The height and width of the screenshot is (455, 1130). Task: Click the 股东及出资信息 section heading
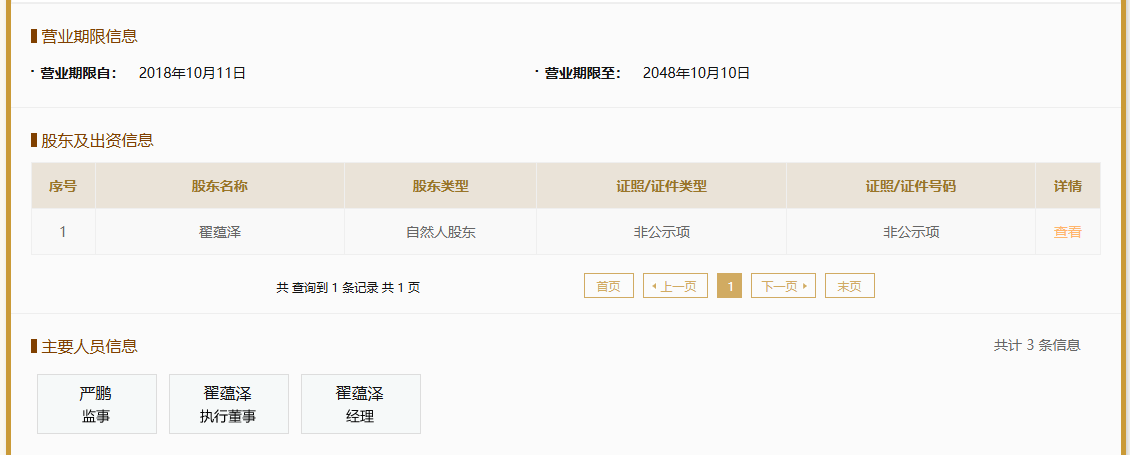coord(97,141)
